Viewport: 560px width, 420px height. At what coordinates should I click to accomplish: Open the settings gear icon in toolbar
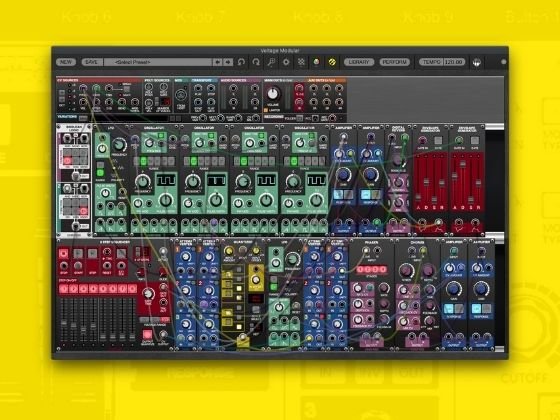pyautogui.click(x=286, y=62)
